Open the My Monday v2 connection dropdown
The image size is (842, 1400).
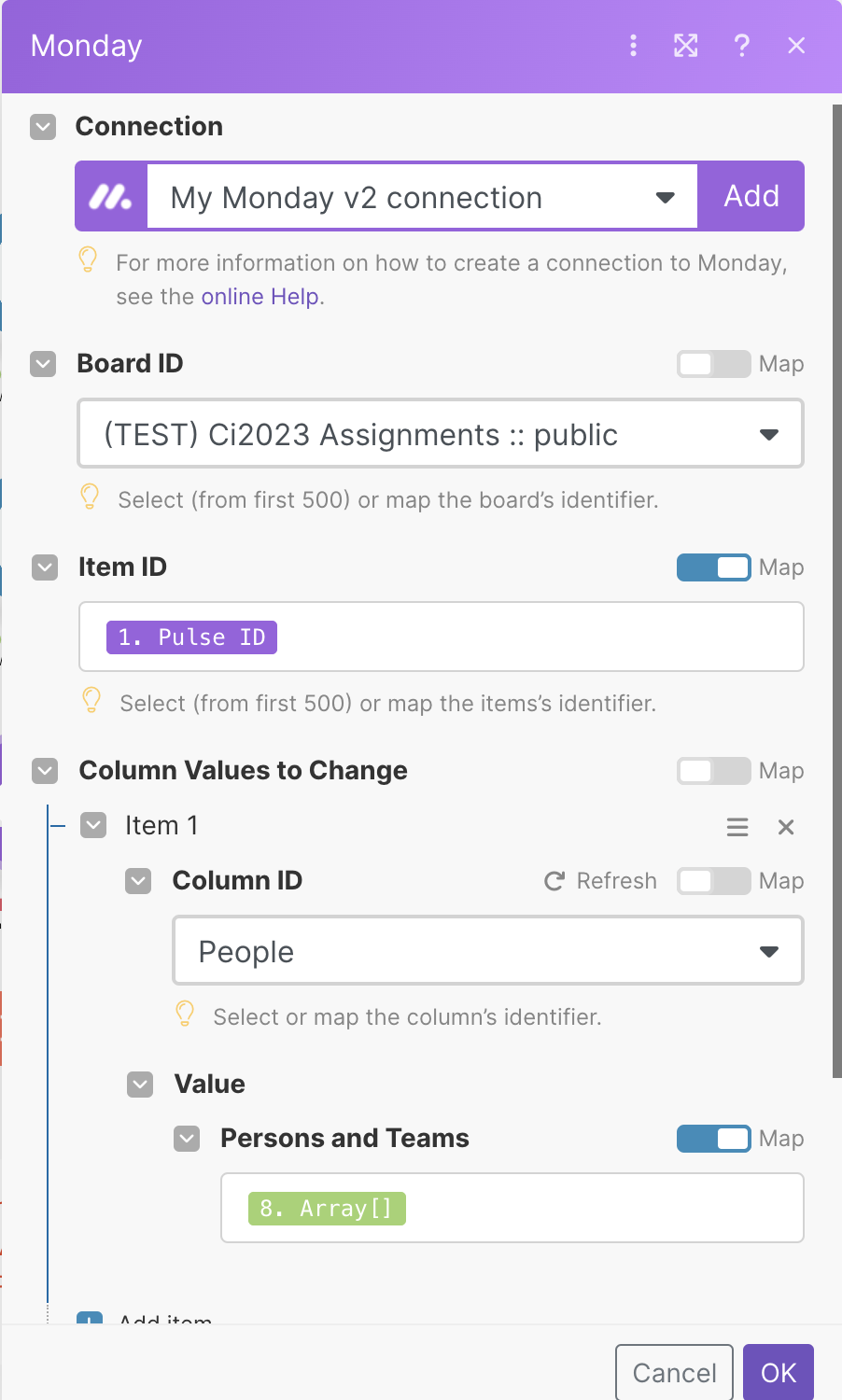pos(422,197)
